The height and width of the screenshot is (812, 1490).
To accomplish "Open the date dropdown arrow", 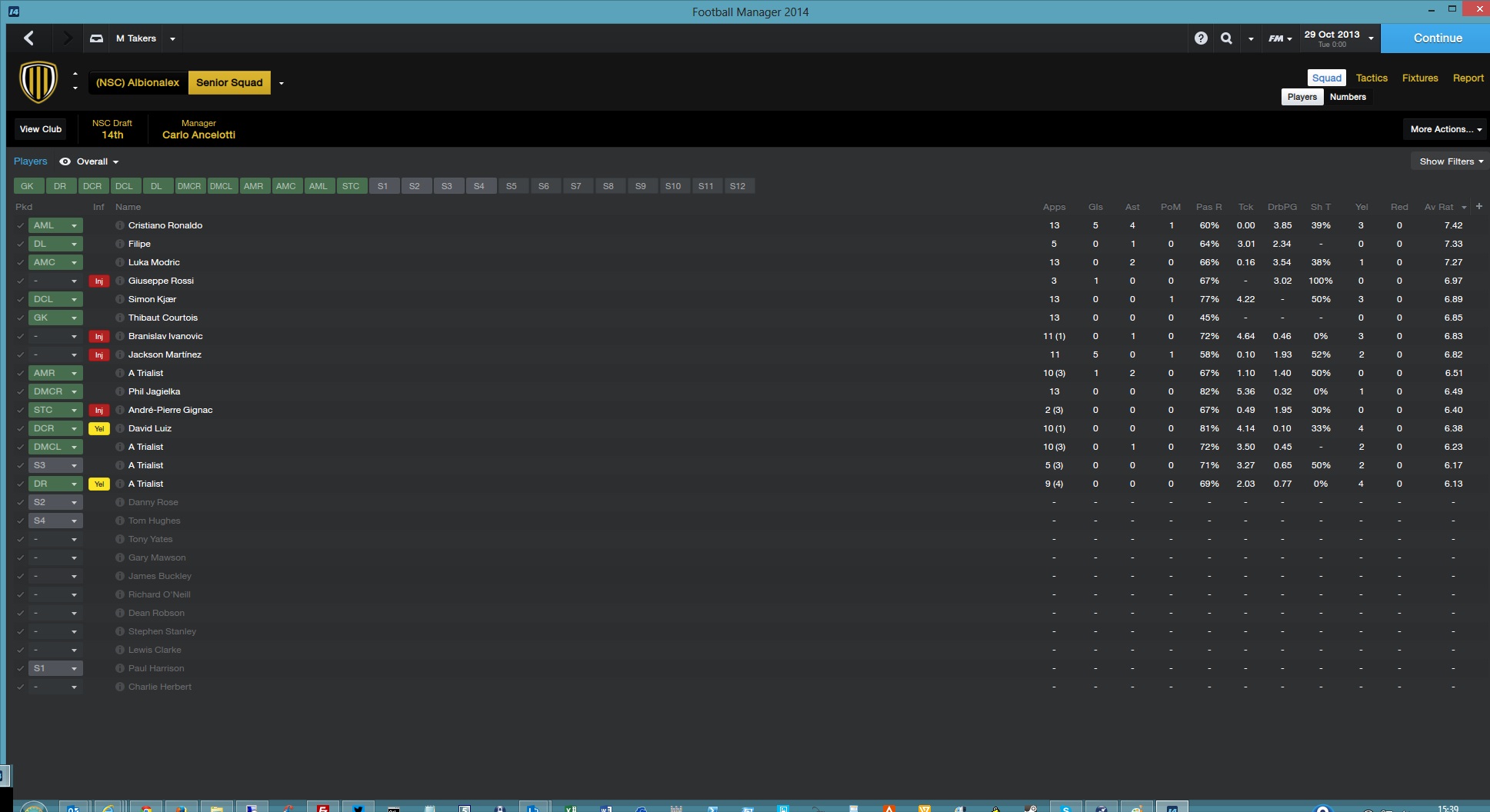I will (1371, 38).
